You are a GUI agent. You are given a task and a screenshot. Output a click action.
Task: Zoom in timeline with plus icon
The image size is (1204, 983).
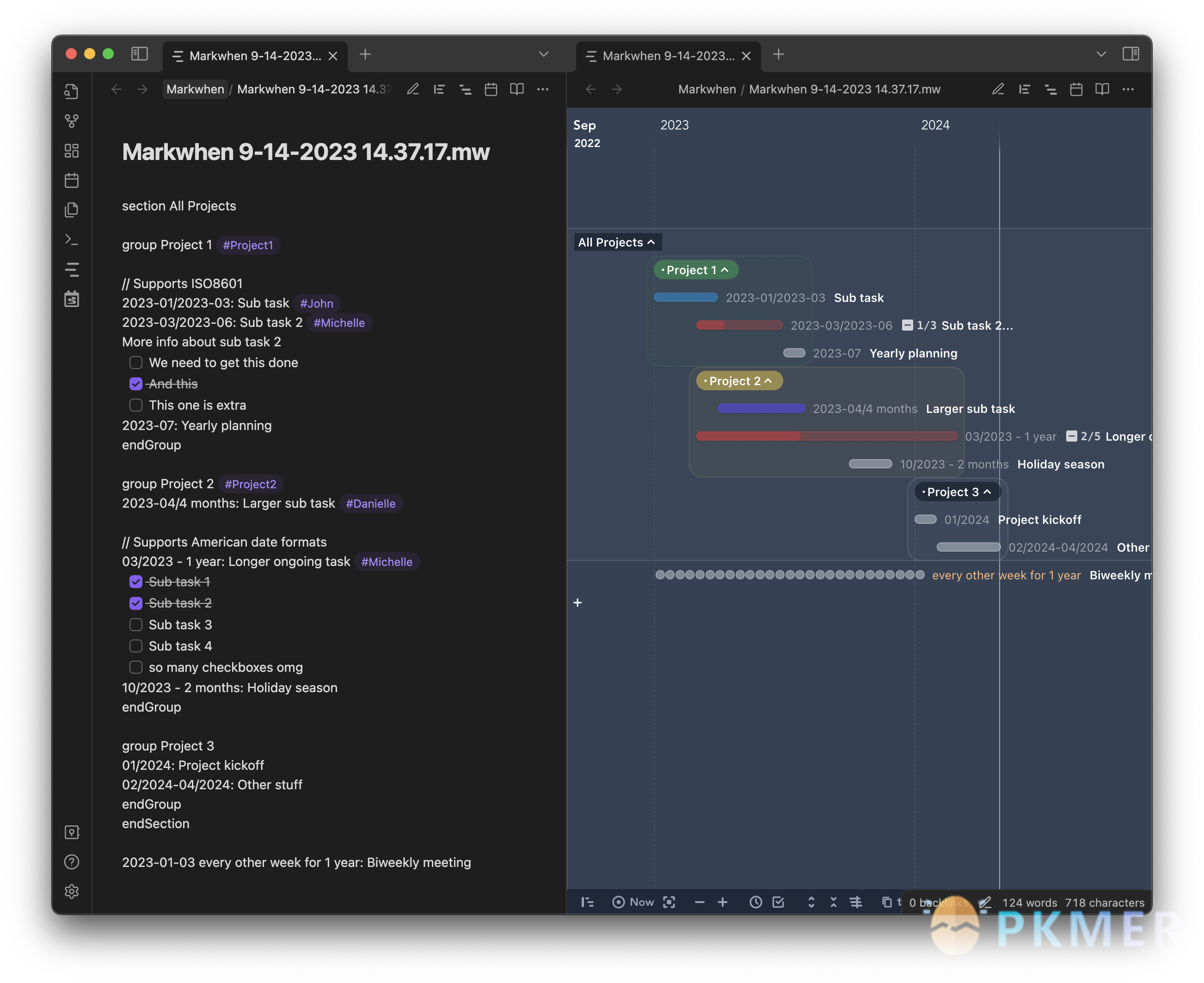click(723, 902)
